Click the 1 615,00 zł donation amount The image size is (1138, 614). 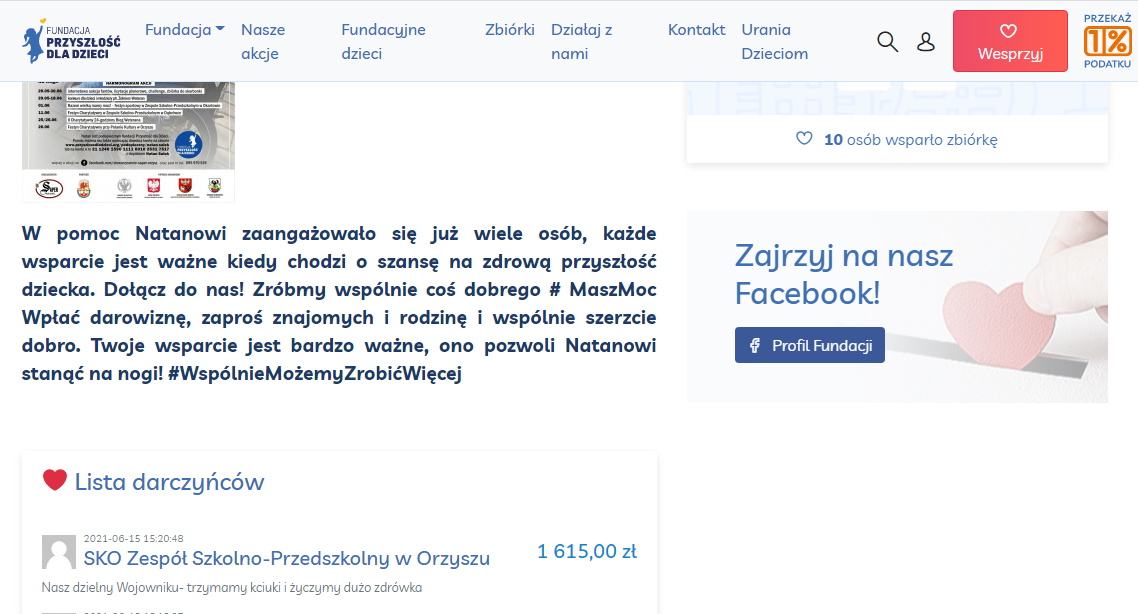pos(587,552)
